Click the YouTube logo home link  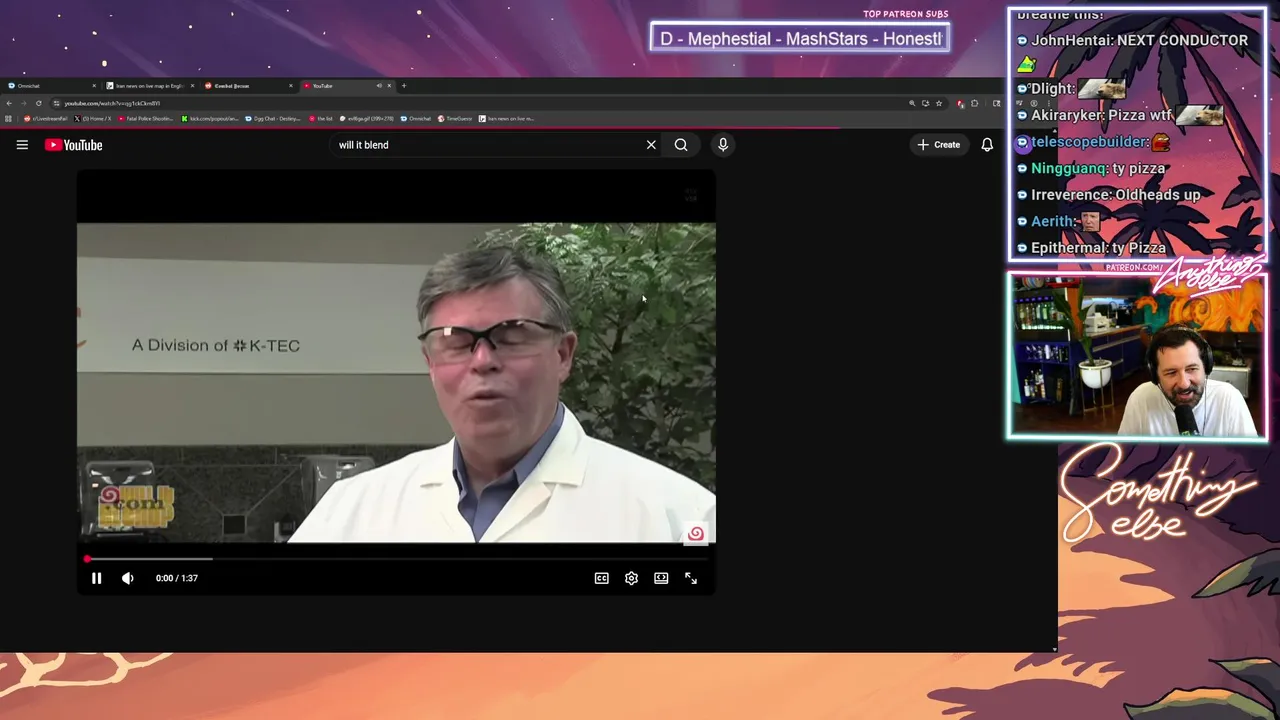pos(74,145)
